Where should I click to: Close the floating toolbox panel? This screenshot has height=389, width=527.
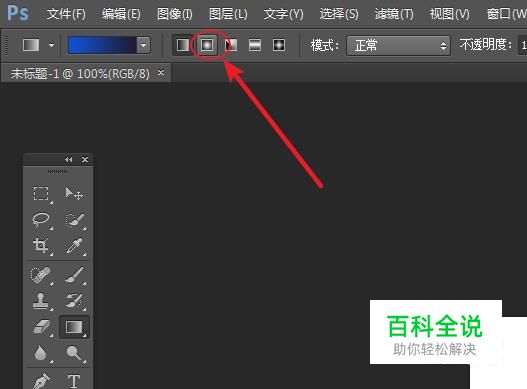pos(85,160)
